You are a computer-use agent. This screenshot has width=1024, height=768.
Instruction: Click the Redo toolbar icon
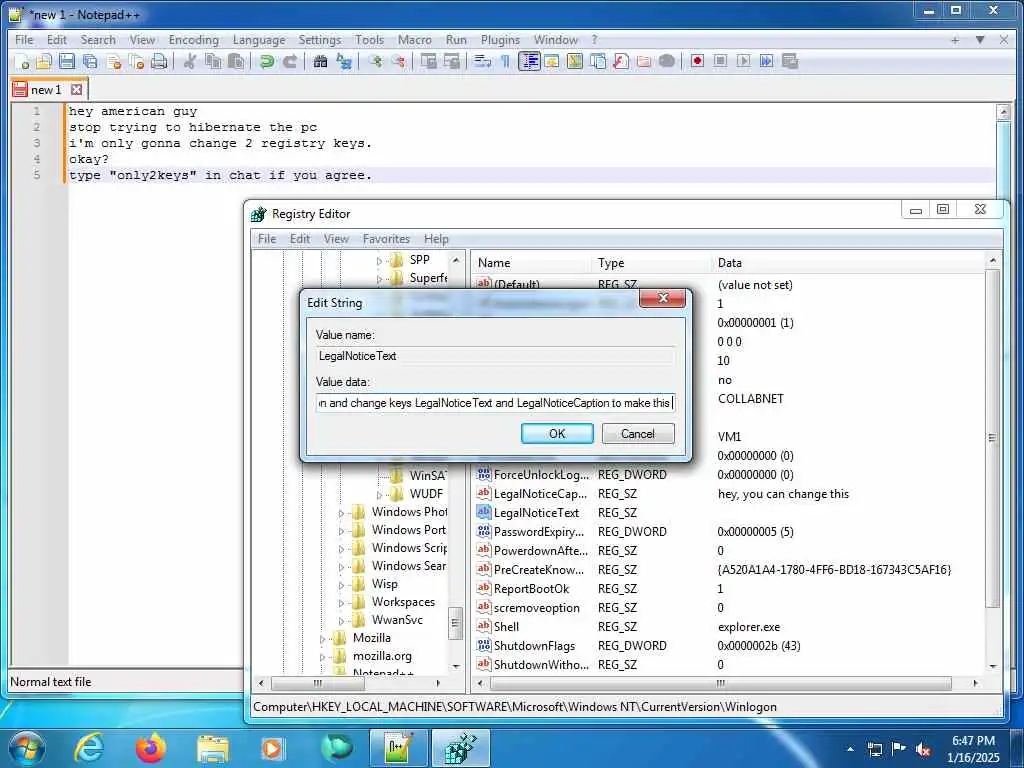(290, 61)
